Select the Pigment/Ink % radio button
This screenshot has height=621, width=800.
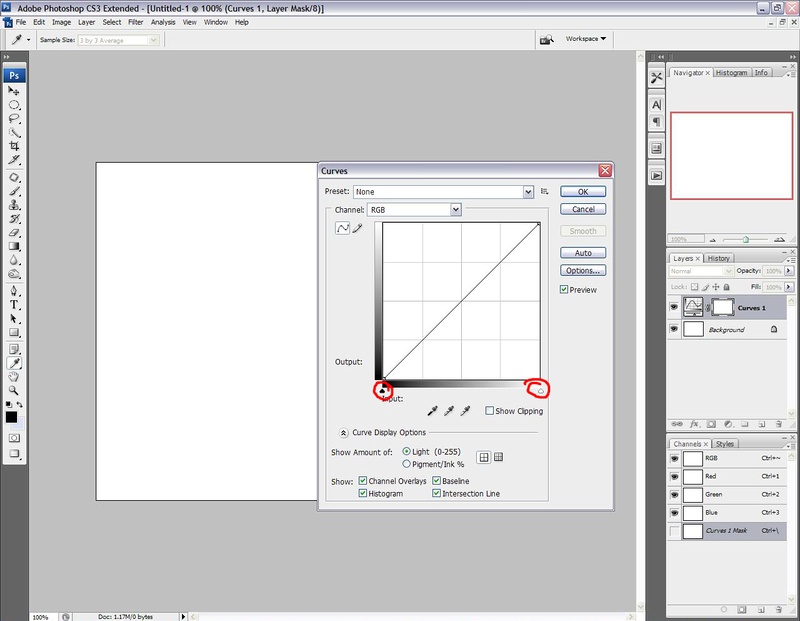coord(407,464)
